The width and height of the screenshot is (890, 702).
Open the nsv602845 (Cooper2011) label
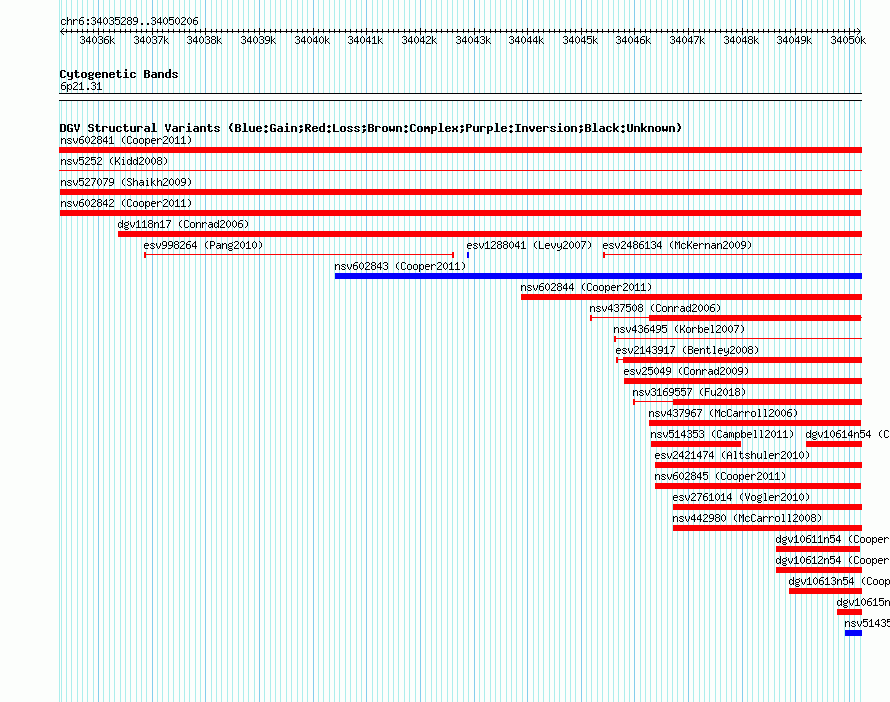720,476
